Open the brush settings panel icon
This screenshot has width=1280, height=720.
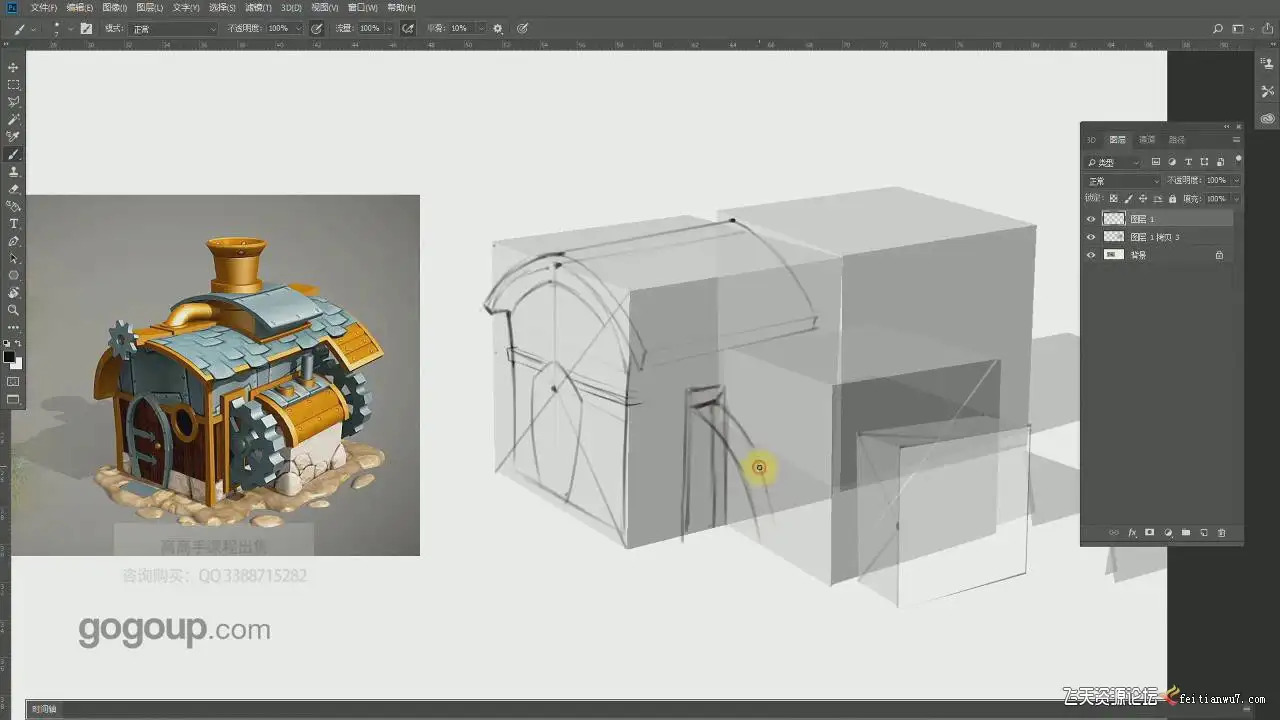[x=86, y=28]
